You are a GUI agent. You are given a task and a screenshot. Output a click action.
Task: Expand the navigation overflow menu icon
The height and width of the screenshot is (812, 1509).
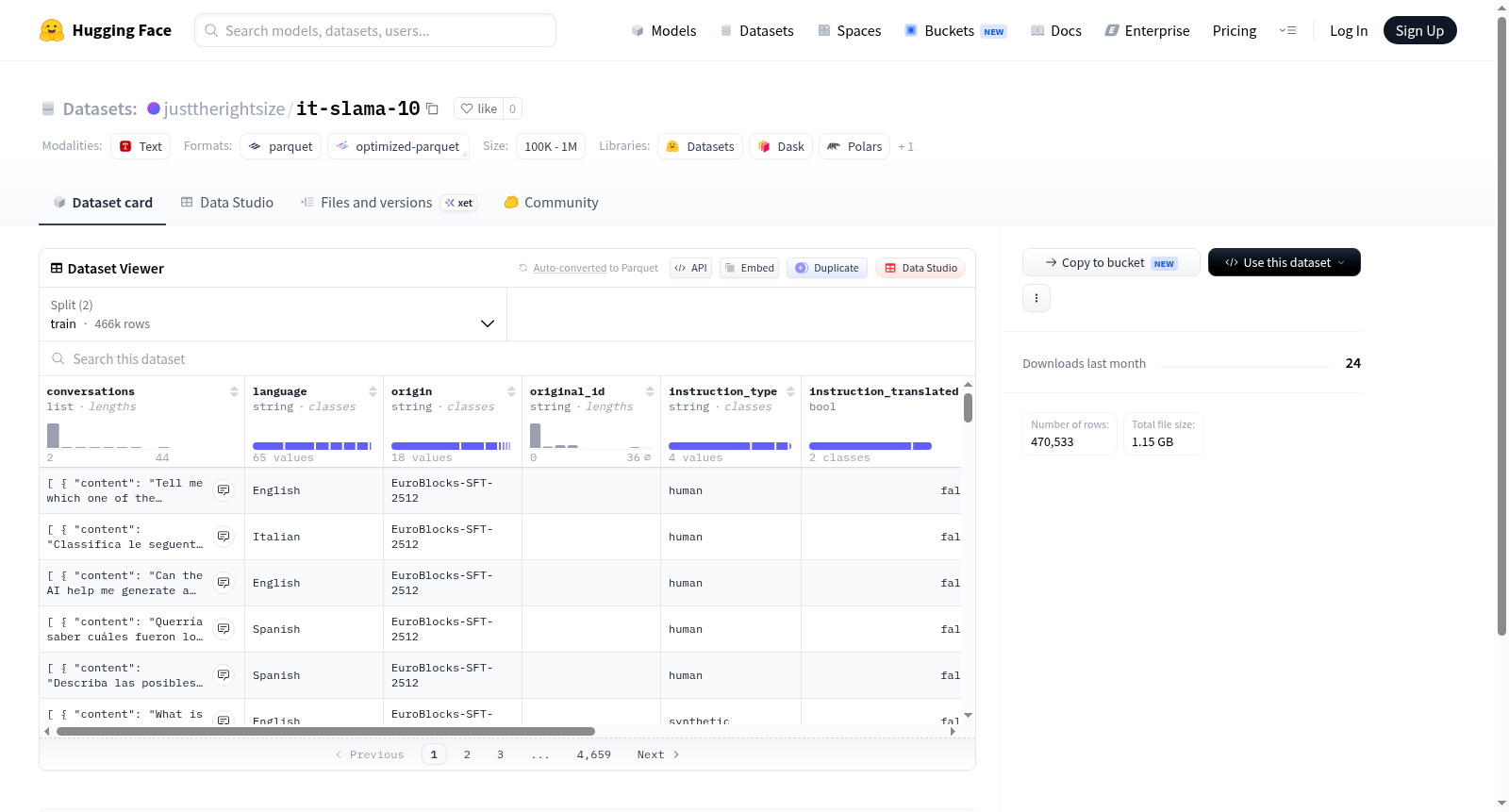tap(1287, 30)
